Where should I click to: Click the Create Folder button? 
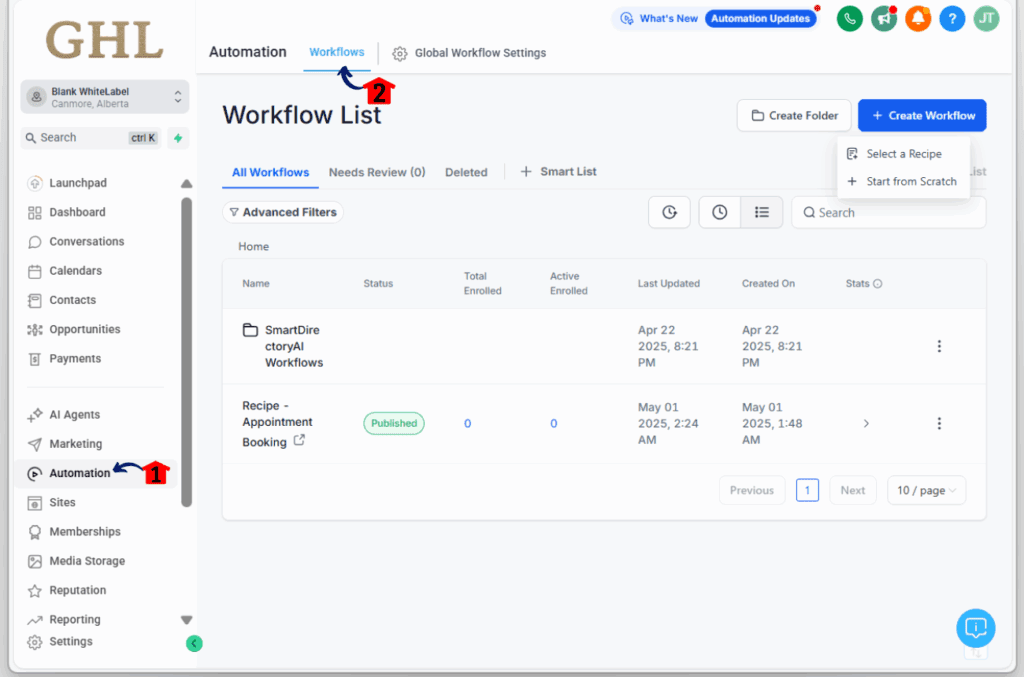(794, 116)
